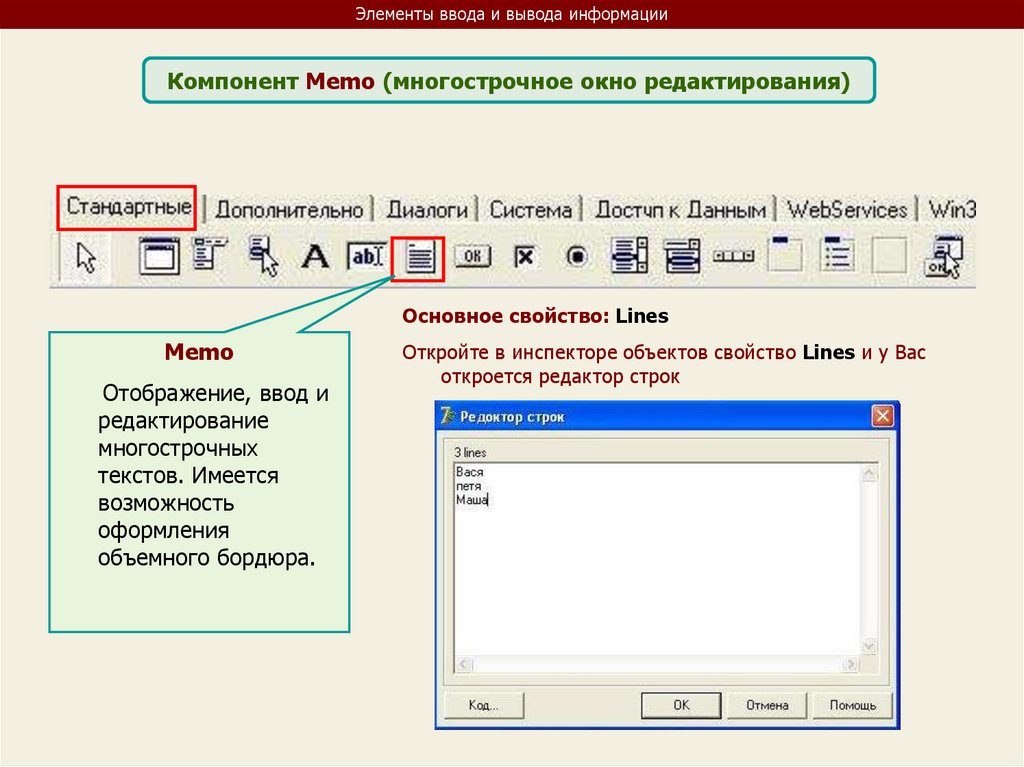The image size is (1024, 767).
Task: Click the line 'Маша' in editor
Action: pyautogui.click(x=472, y=500)
